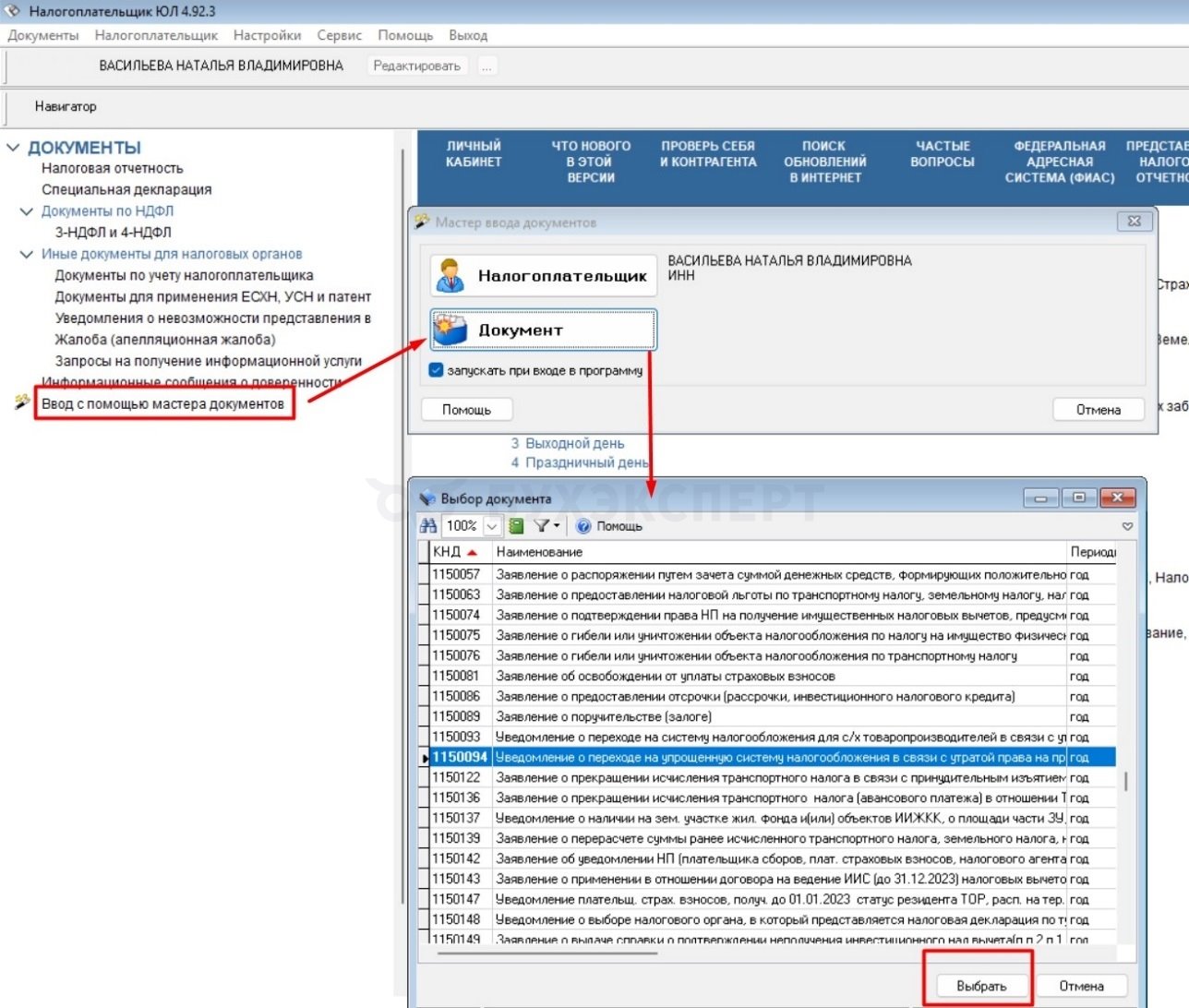Collapse the Документы по НДФЛ node

pyautogui.click(x=27, y=211)
